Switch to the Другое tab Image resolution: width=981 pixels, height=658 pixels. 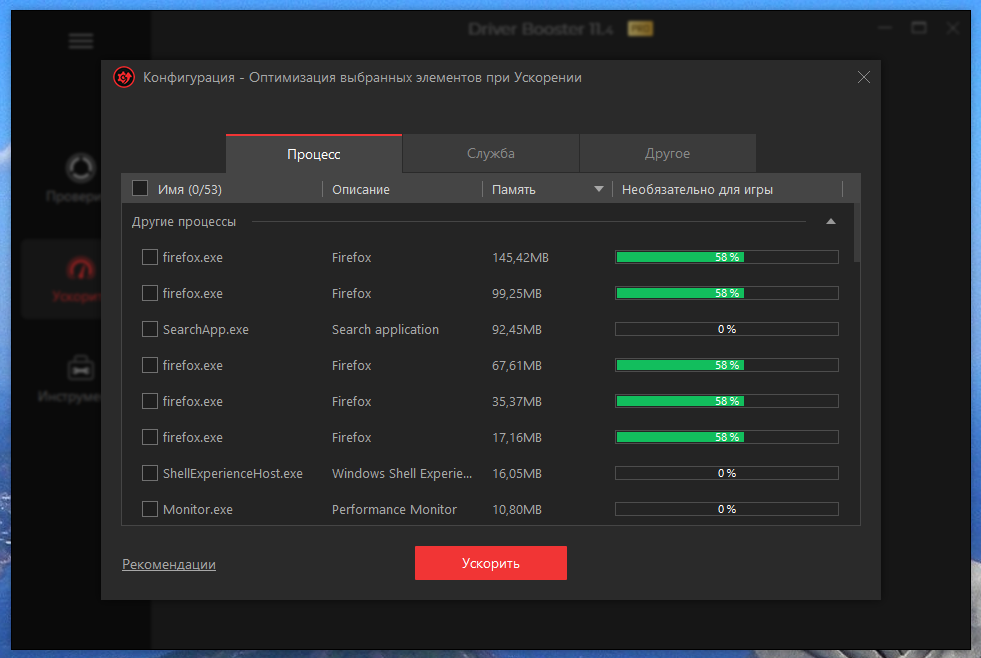[668, 153]
